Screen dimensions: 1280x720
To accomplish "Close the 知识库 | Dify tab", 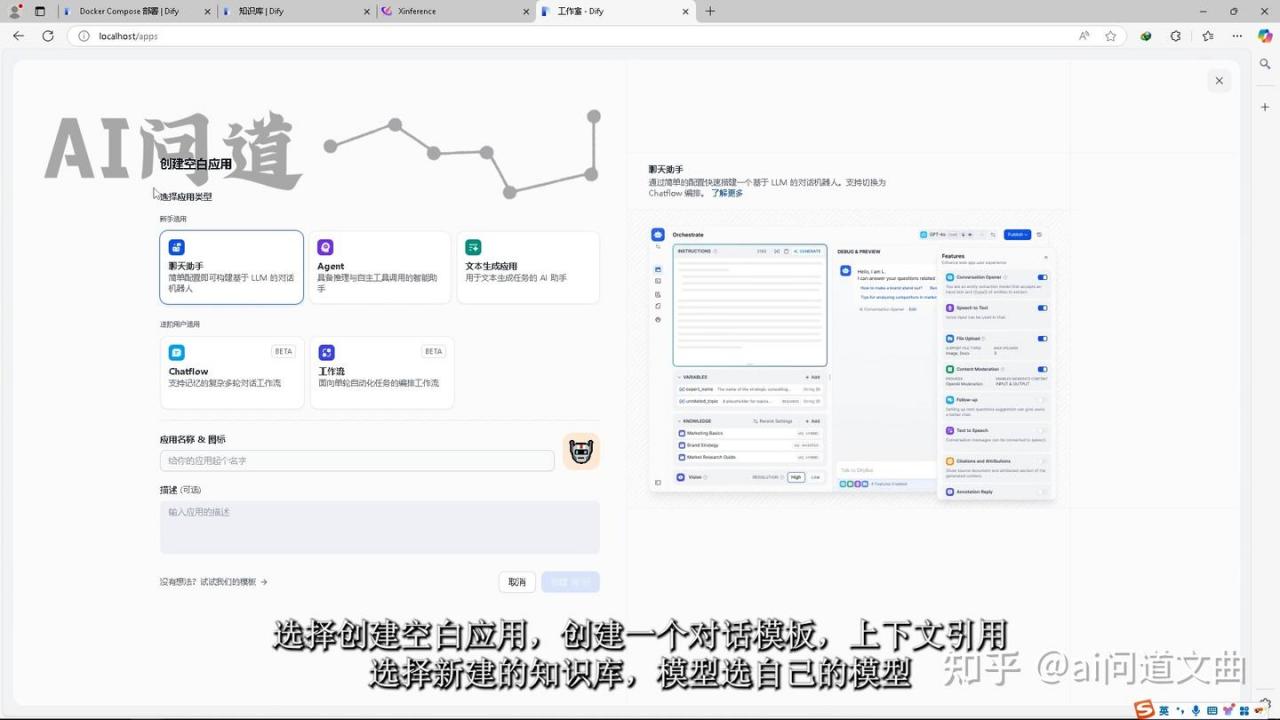I will [x=366, y=11].
